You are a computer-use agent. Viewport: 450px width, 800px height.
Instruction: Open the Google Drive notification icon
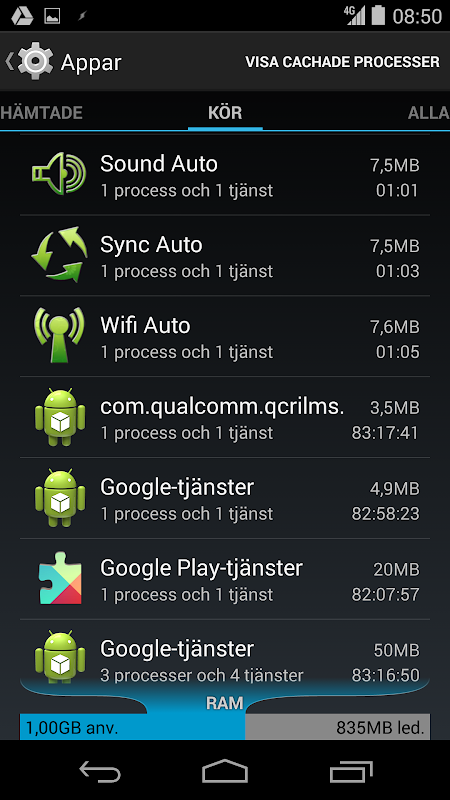point(22,16)
